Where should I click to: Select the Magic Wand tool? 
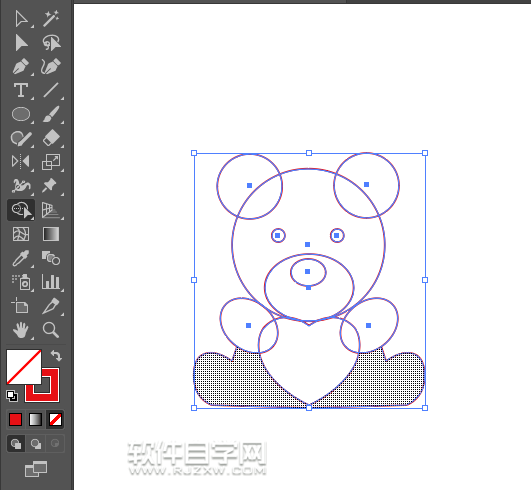coord(51,19)
